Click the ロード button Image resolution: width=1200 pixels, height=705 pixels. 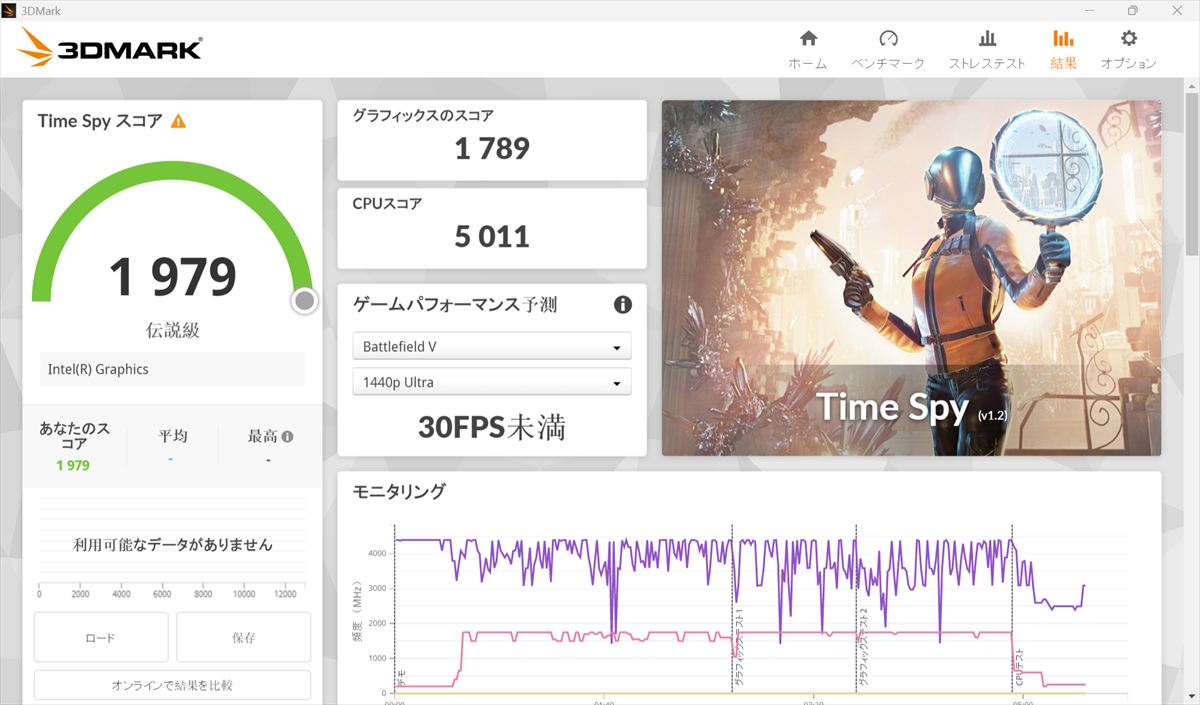(101, 637)
